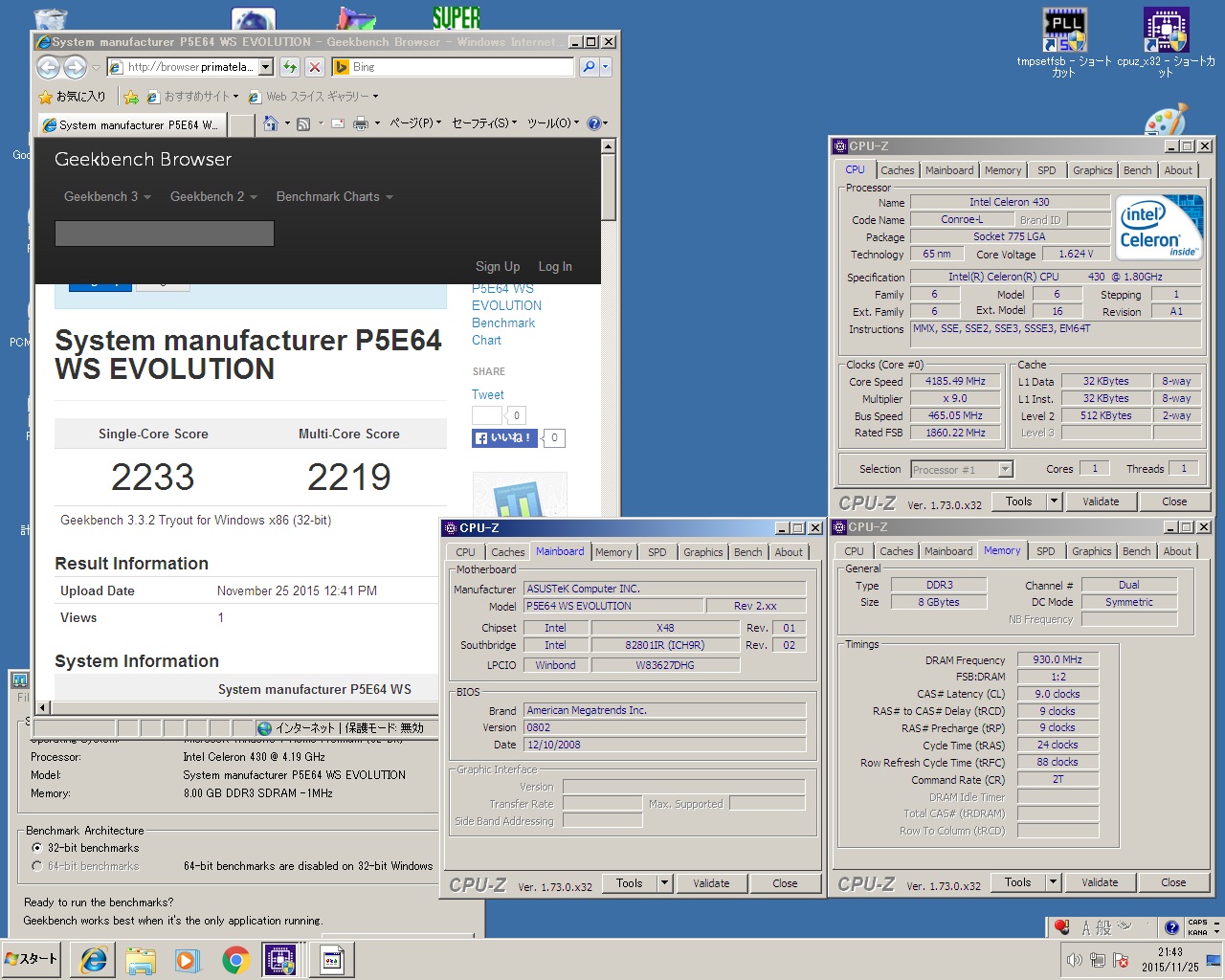Expand the Geekbench 3 menu
This screenshot has height=980, width=1225.
(x=107, y=196)
